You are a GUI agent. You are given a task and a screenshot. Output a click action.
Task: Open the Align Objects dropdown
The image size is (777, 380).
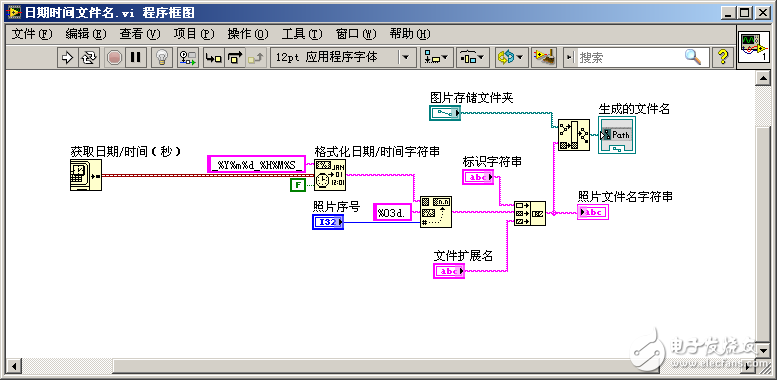tap(436, 57)
